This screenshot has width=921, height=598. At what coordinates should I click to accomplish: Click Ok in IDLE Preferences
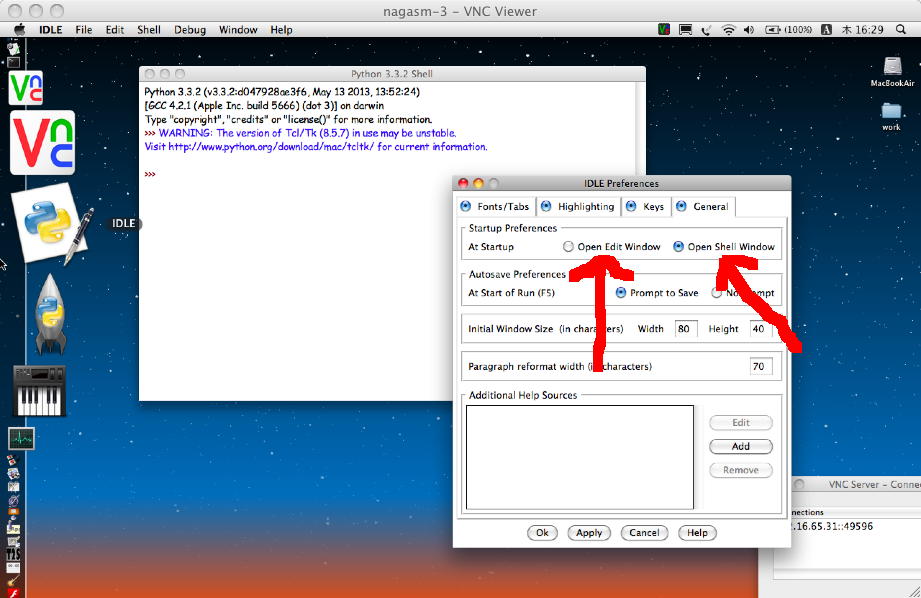point(542,533)
